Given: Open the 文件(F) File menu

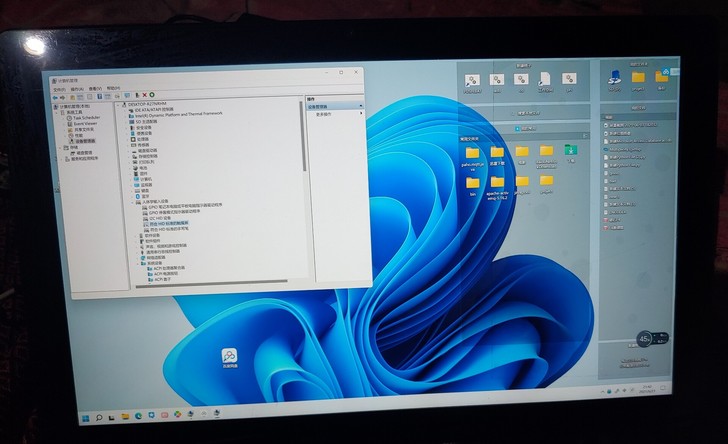Looking at the screenshot, I should pos(59,90).
